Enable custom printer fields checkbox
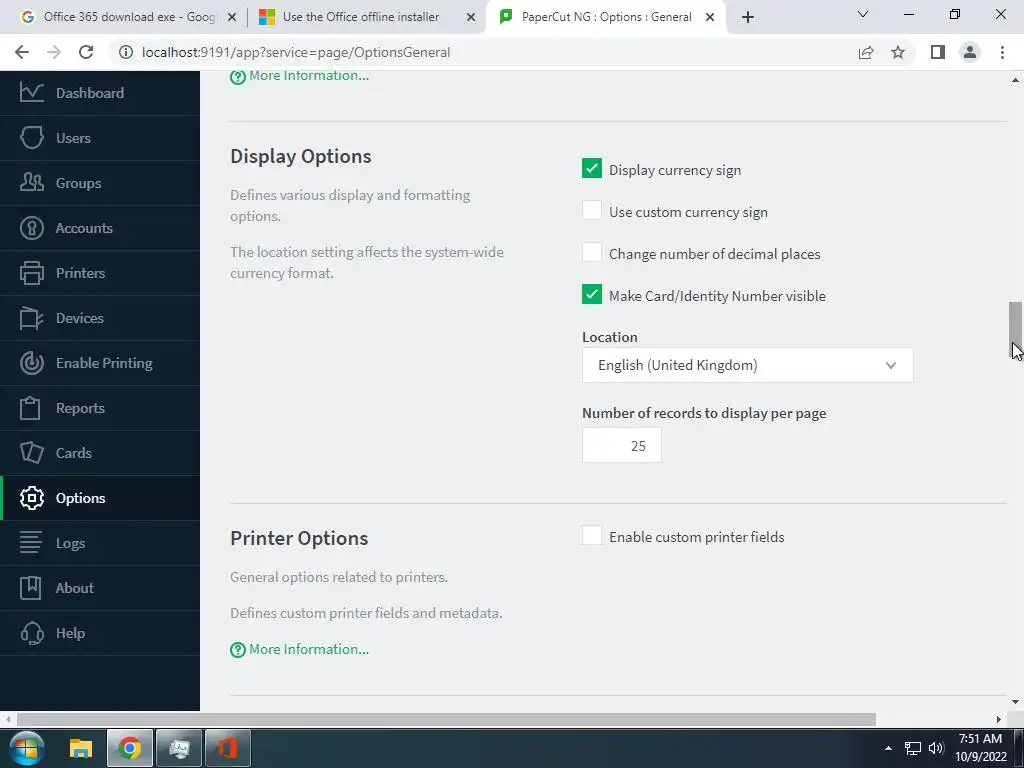Image resolution: width=1024 pixels, height=768 pixels. [592, 536]
